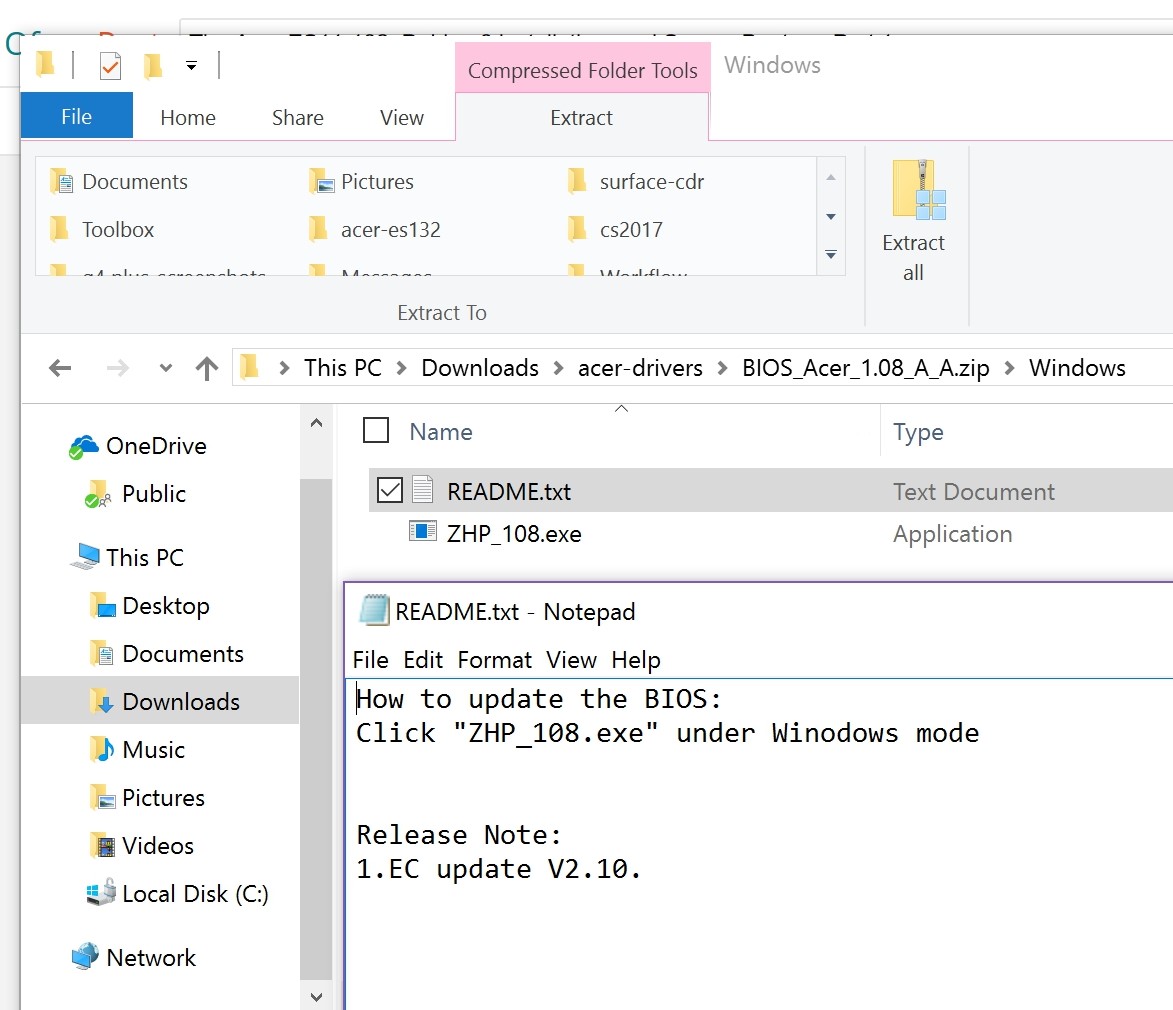Click acer-drivers in the address path
The height and width of the screenshot is (1010, 1173).
640,367
